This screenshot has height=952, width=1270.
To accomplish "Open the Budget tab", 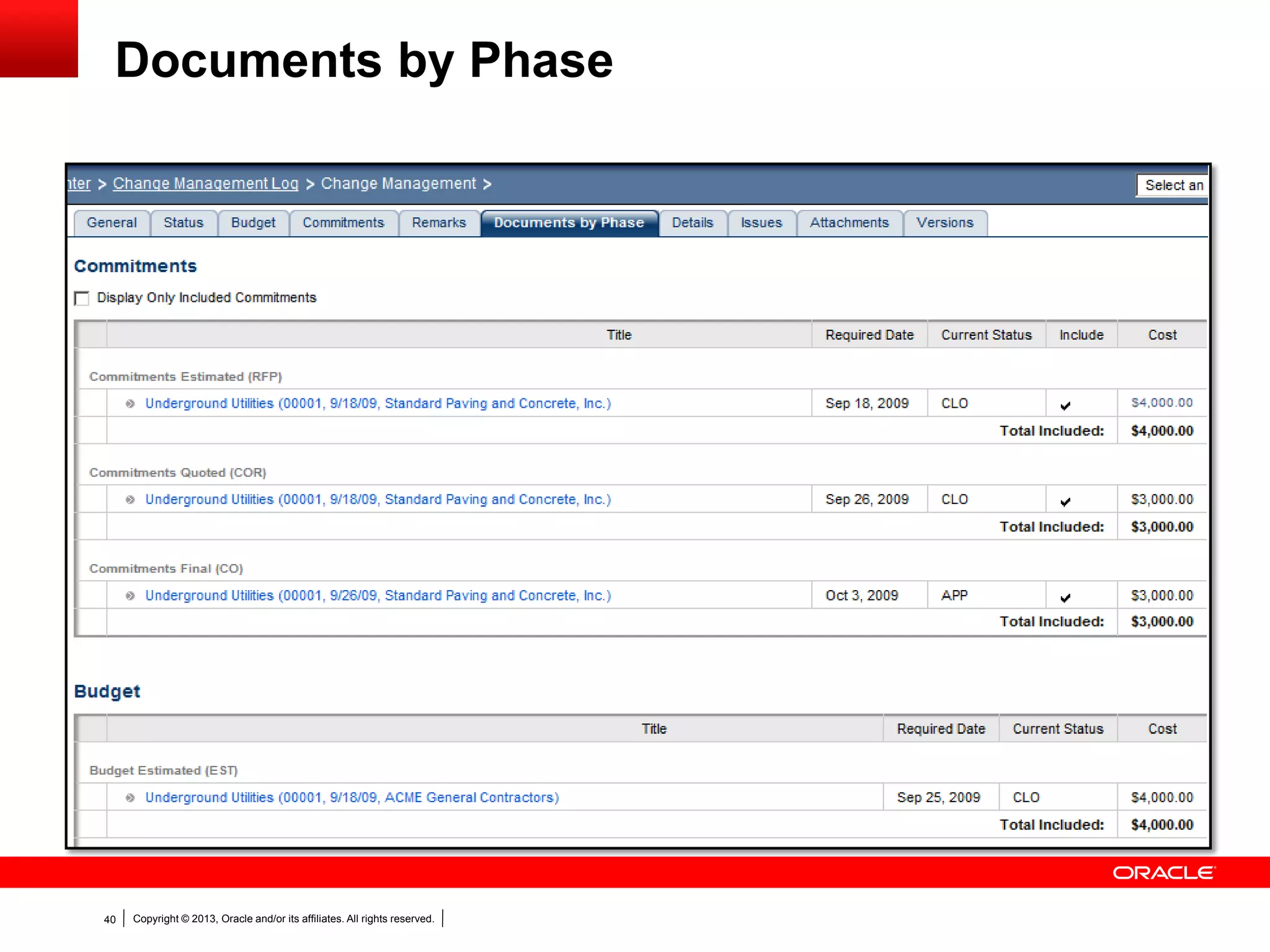I will point(253,223).
